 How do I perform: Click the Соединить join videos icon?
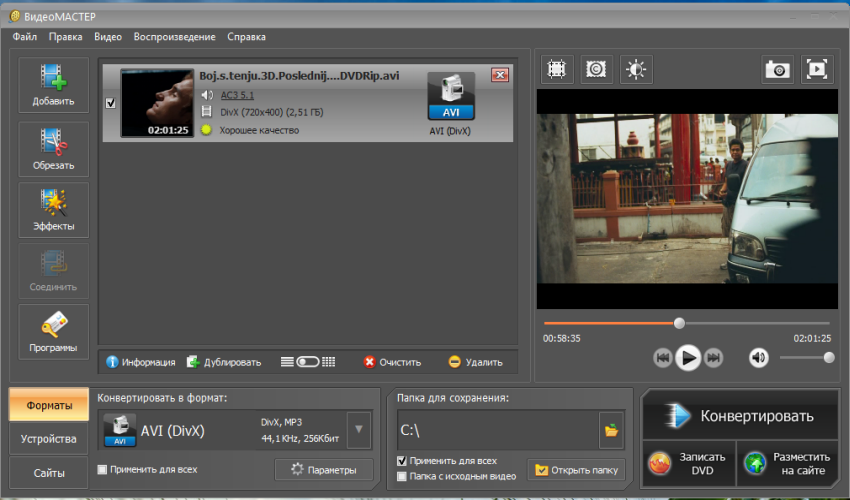click(x=54, y=271)
